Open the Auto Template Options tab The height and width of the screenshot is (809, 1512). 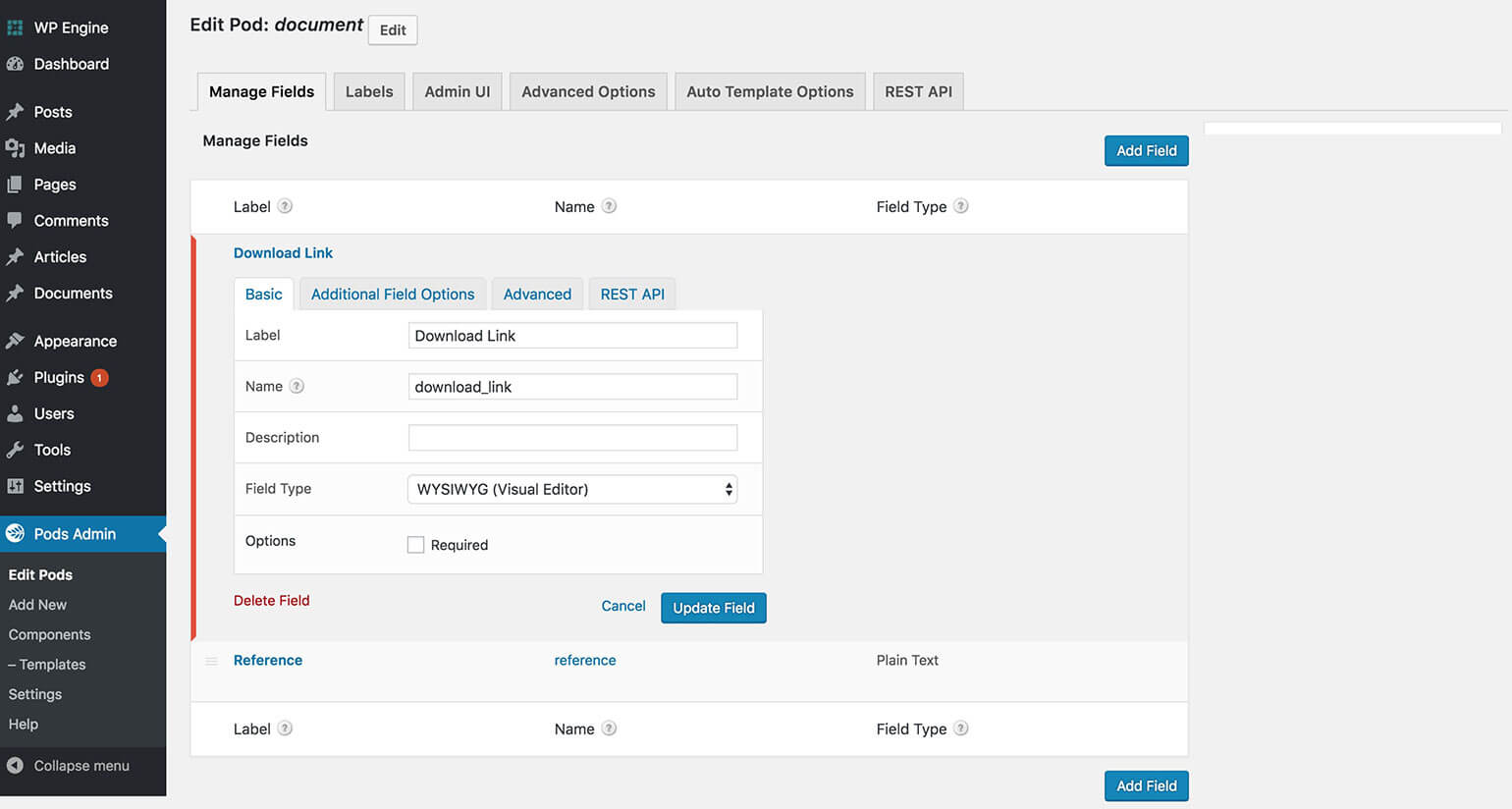point(770,91)
